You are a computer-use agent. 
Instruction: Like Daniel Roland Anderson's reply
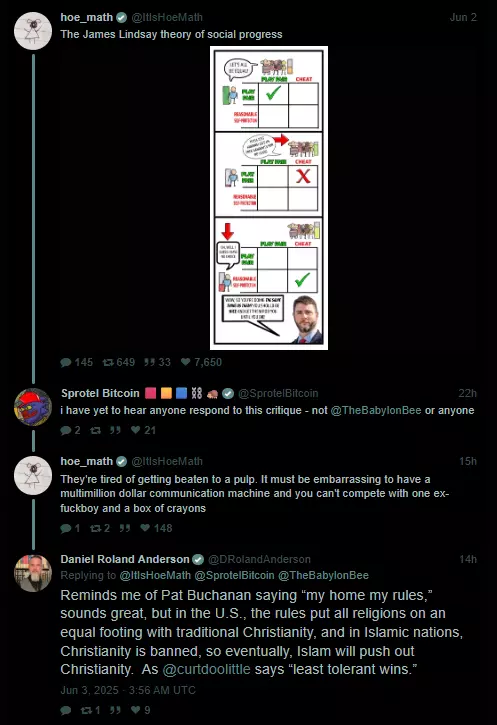coord(135,710)
